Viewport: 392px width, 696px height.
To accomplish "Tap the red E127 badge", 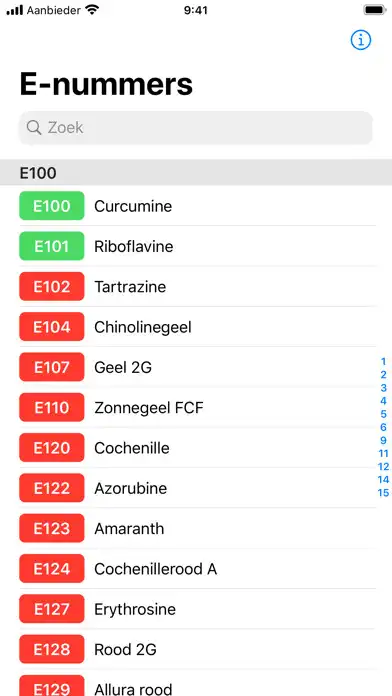I will (x=51, y=609).
